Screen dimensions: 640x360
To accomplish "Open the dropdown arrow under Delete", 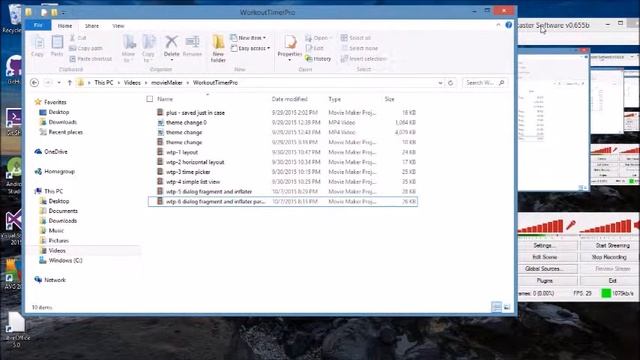I will pyautogui.click(x=171, y=60).
